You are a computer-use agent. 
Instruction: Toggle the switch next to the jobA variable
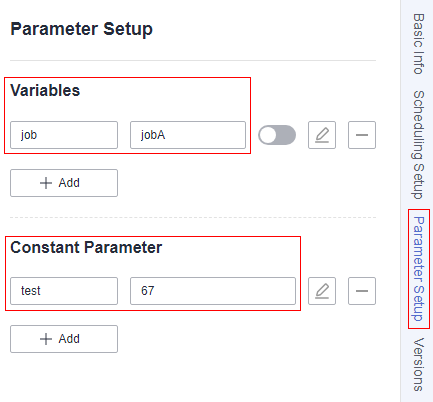pyautogui.click(x=277, y=135)
